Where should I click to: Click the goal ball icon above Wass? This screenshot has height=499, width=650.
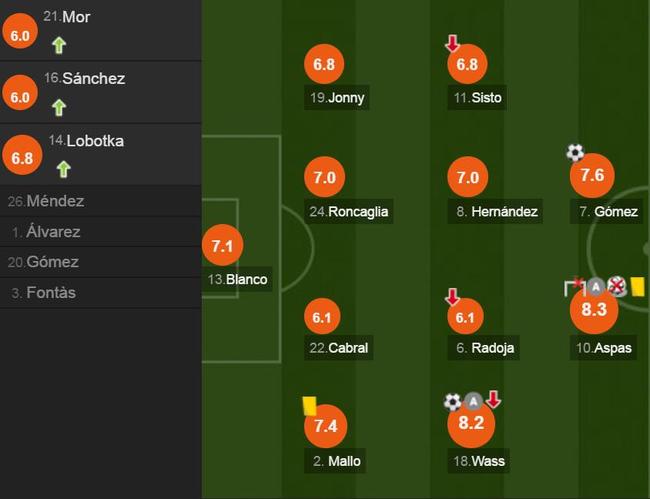pos(452,402)
